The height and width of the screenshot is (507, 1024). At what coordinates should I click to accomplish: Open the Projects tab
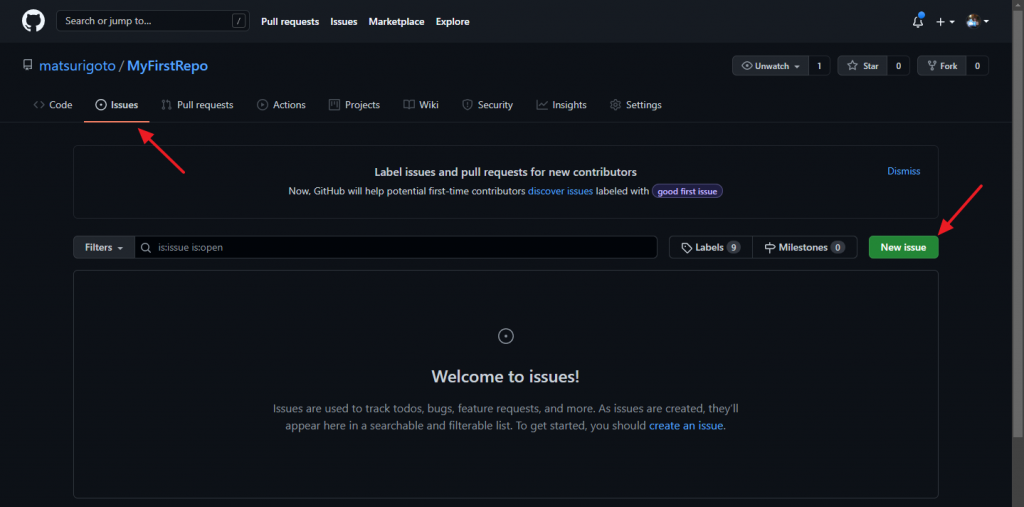coord(355,105)
